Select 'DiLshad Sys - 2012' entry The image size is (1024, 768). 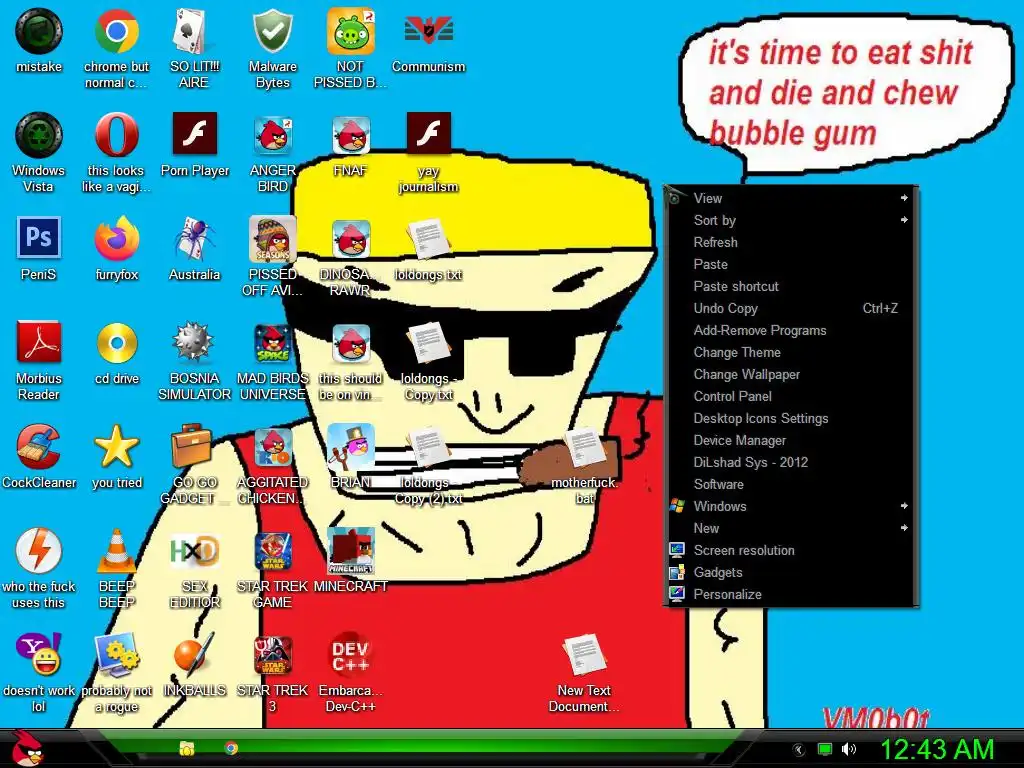[x=791, y=462]
